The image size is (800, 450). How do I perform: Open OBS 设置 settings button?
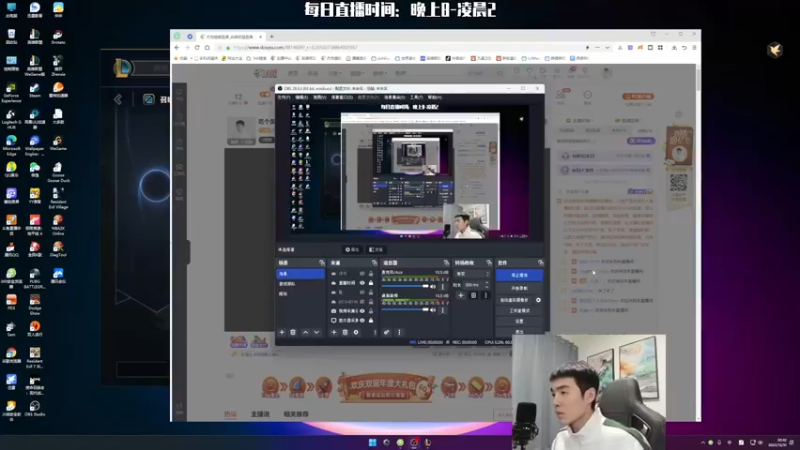tap(519, 321)
